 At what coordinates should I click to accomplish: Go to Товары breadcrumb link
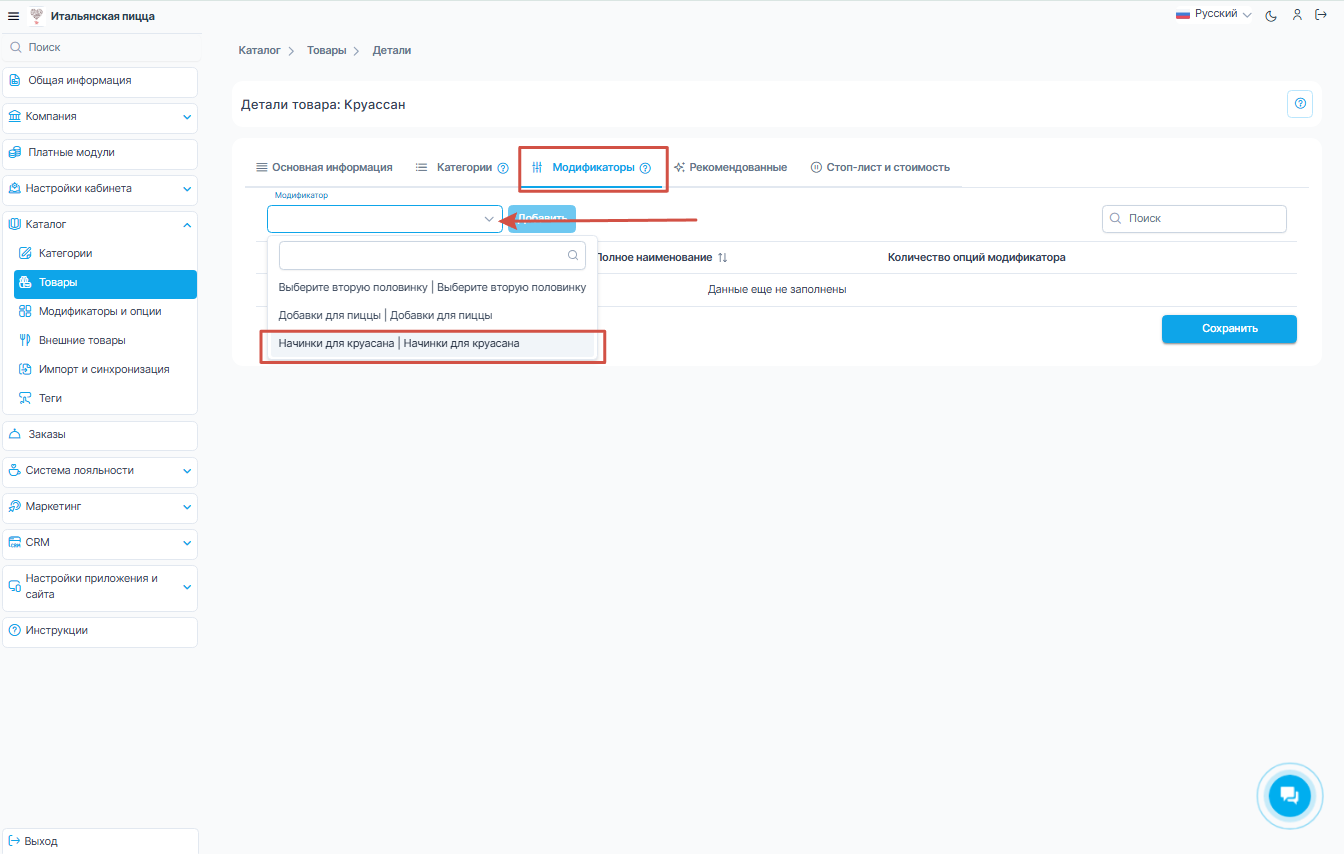(x=326, y=50)
